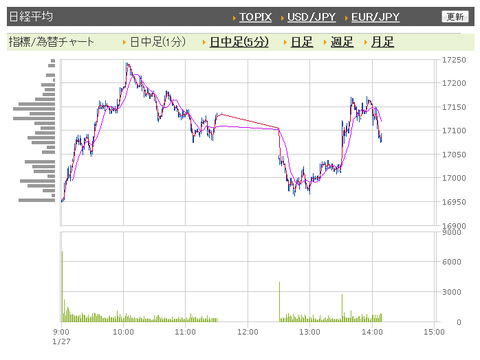
Task: Click the 17150 price axis label
Action: tap(454, 107)
